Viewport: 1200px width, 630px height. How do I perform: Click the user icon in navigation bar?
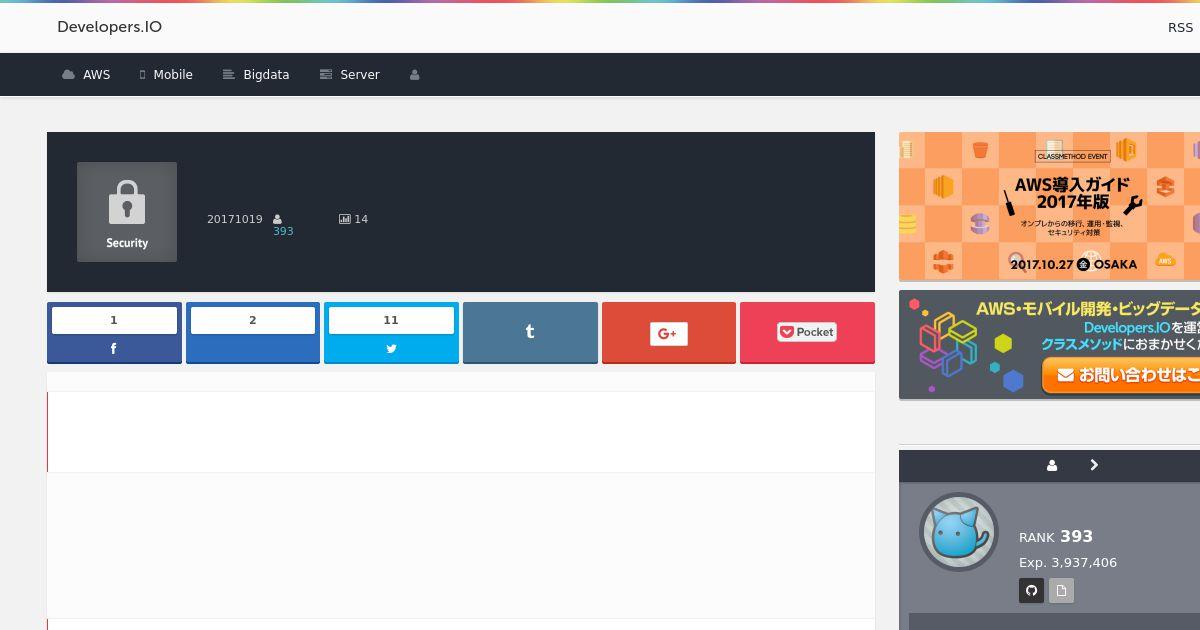point(414,75)
